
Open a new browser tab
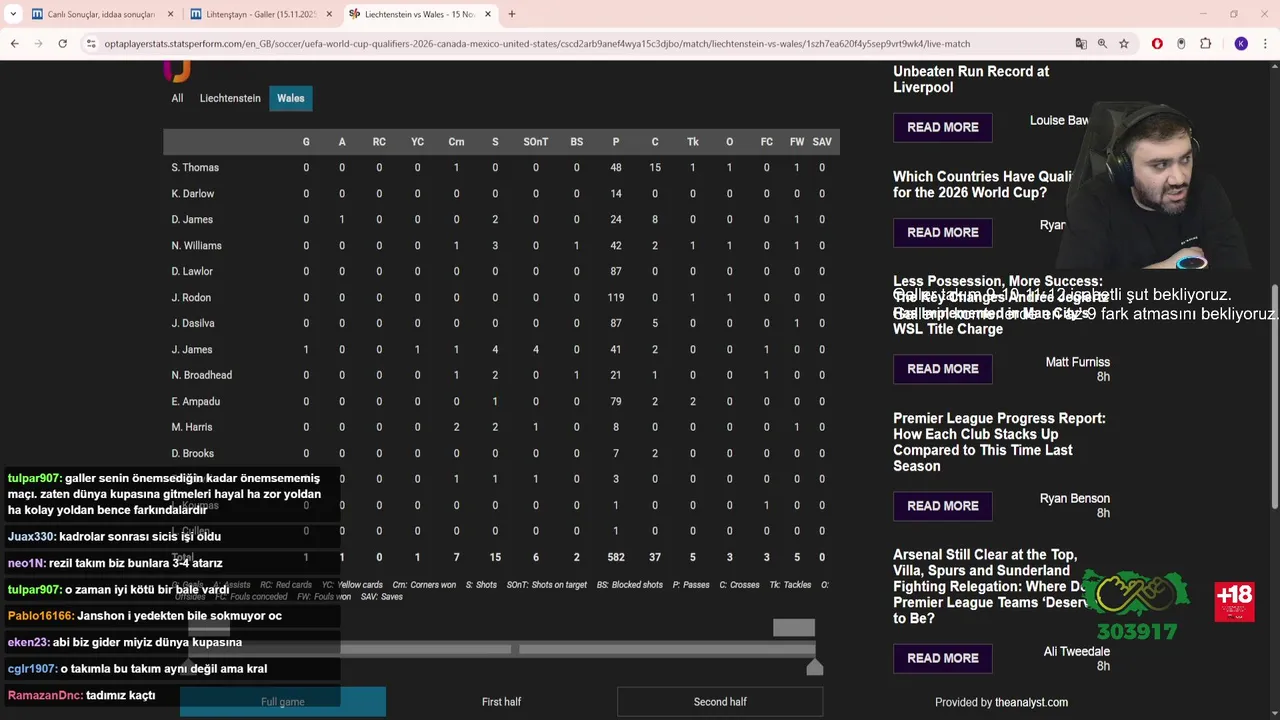(512, 14)
